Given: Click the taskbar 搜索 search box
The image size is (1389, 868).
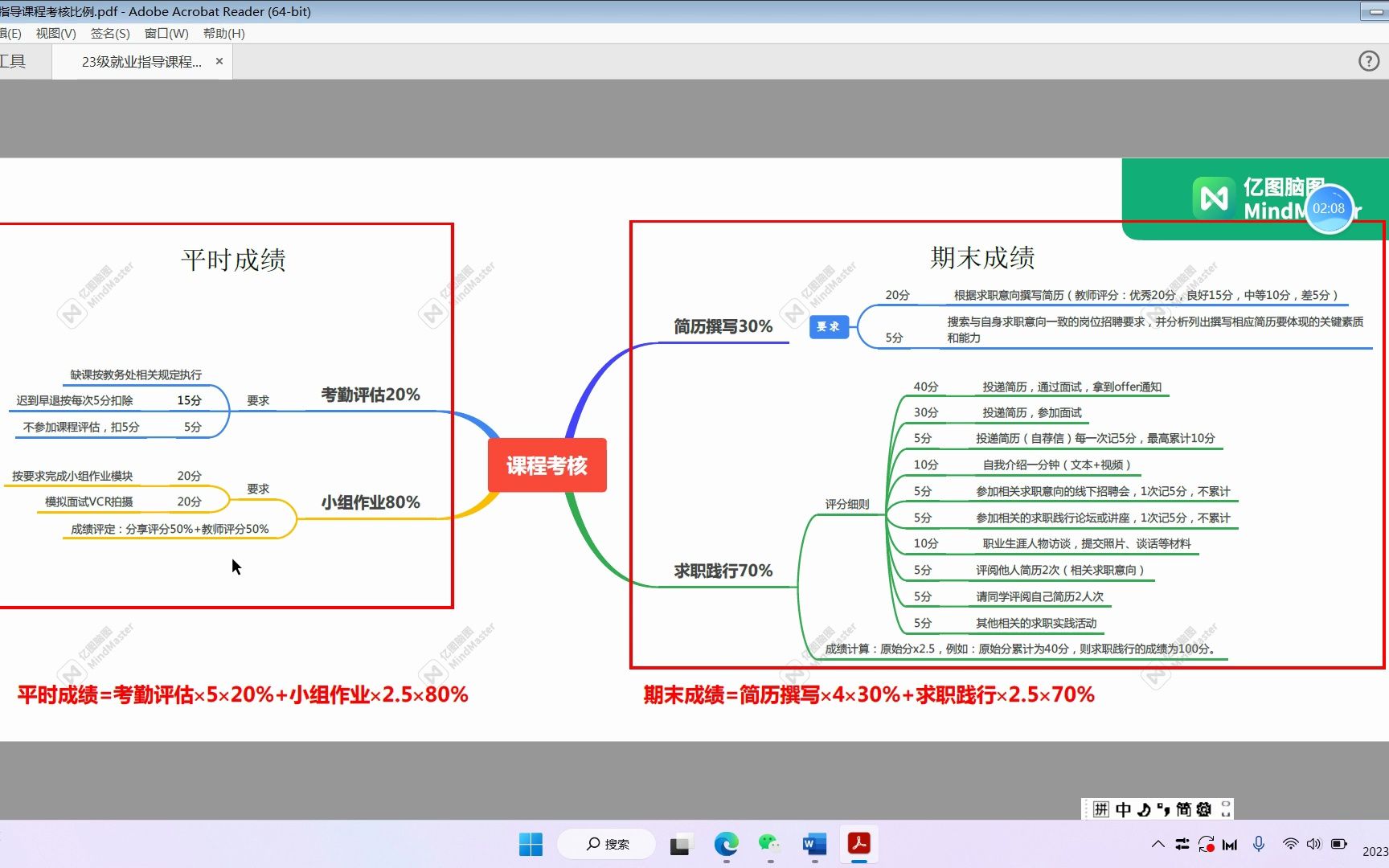Looking at the screenshot, I should click(608, 844).
